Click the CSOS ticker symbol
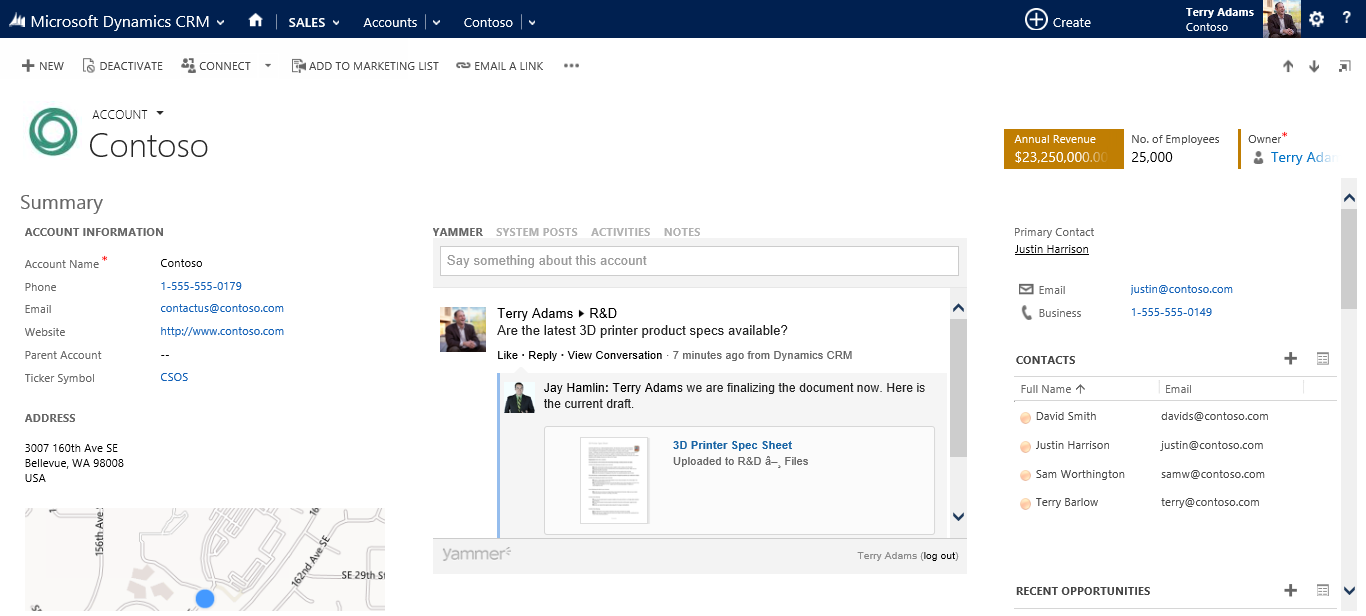 coord(174,378)
